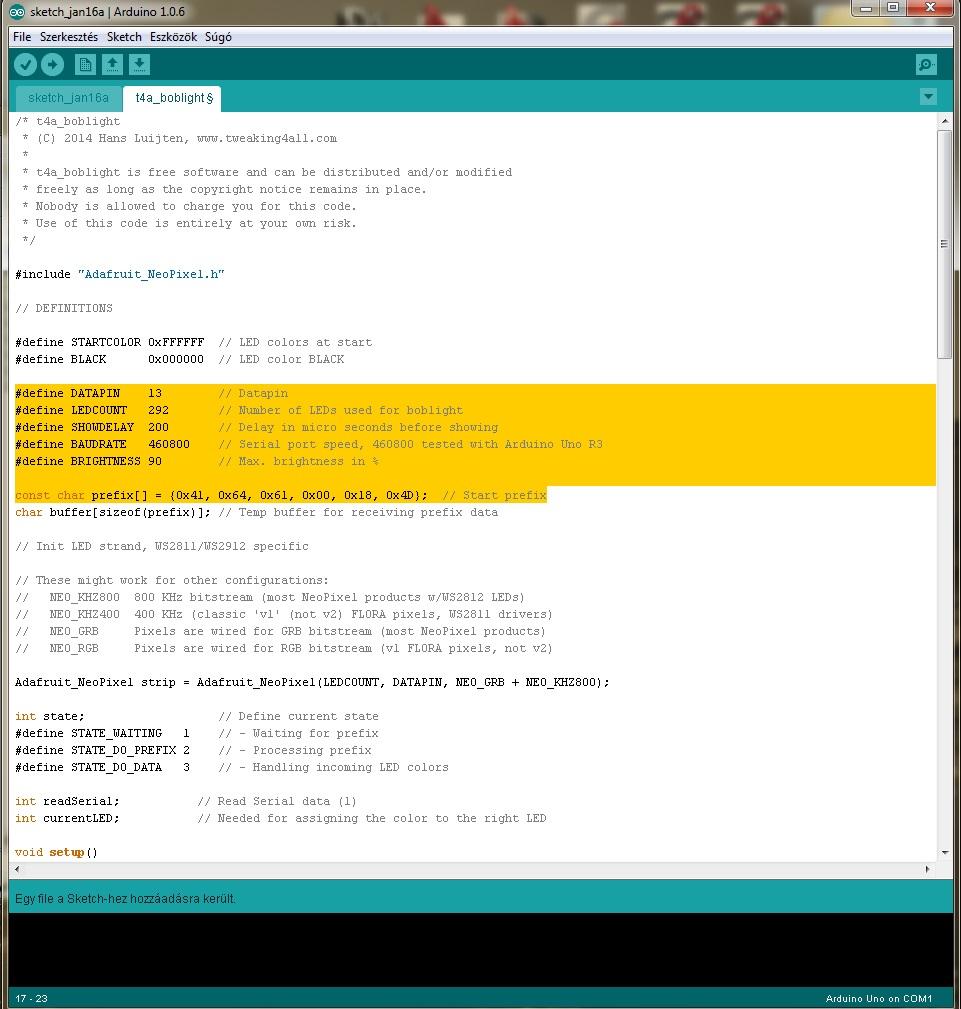Click the #define STARTCOLOR 0xFFFFFF line

[193, 342]
